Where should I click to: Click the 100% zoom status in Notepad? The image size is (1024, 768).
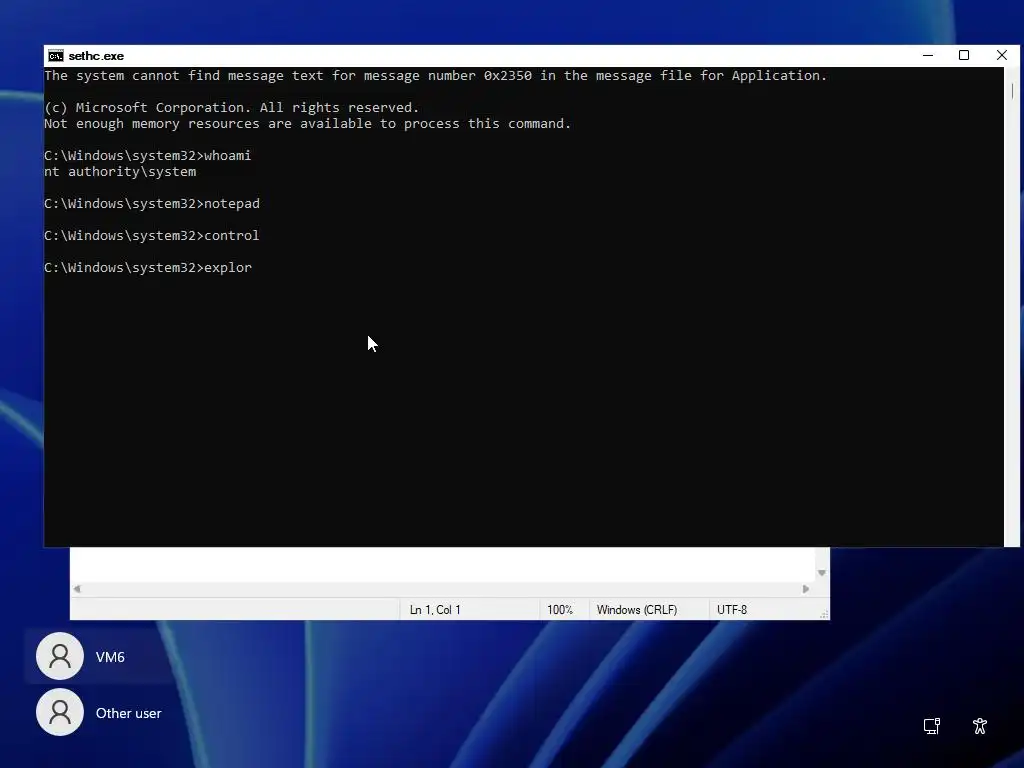pyautogui.click(x=560, y=610)
